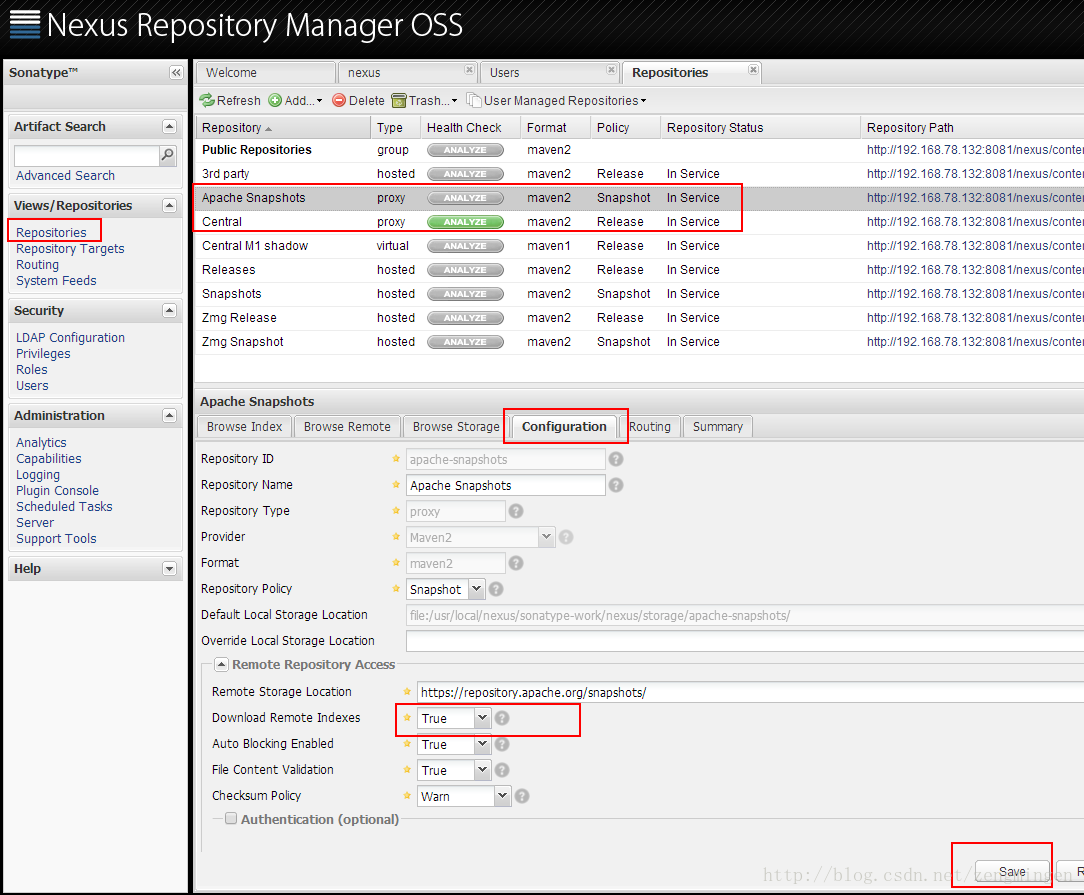Expand the Help panel
The width and height of the screenshot is (1084, 895).
pyautogui.click(x=169, y=569)
